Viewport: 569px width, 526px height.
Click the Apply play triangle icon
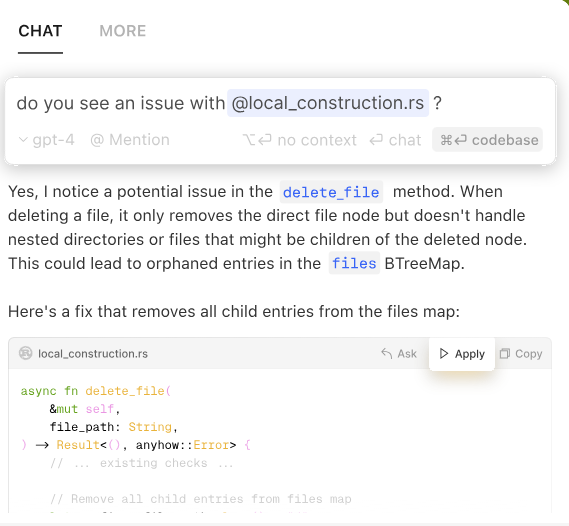443,353
